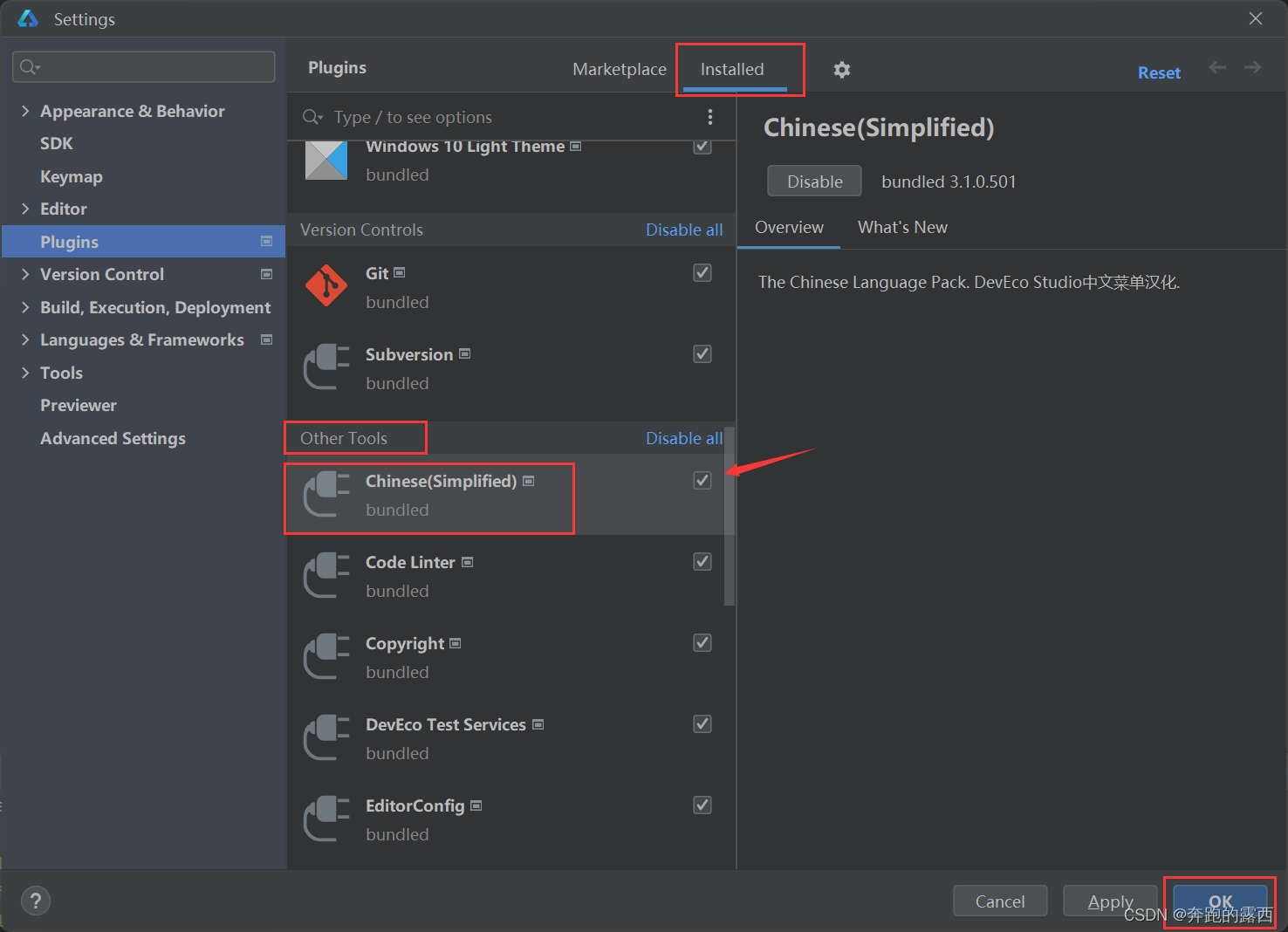This screenshot has height=932, width=1288.
Task: Toggle the Windows 10 Light Theme checkbox
Action: [x=702, y=146]
